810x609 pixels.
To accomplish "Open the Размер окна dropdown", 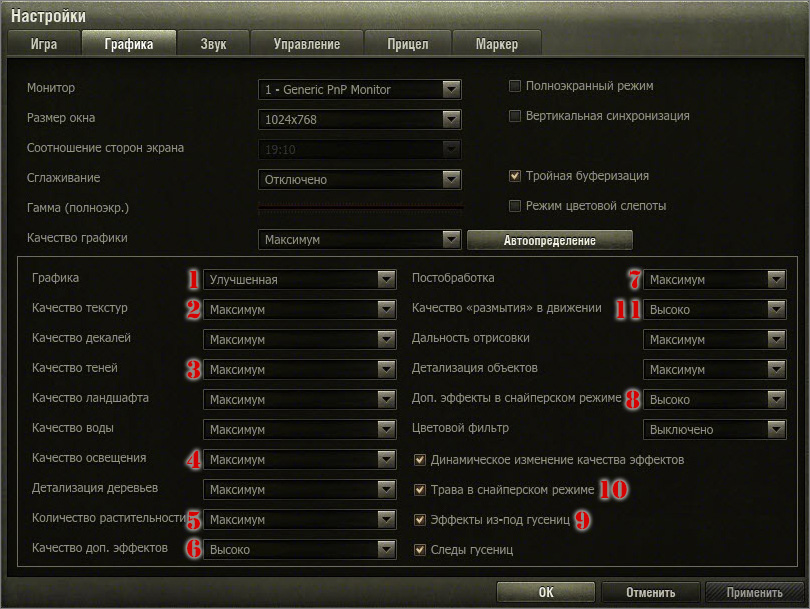I will (x=360, y=119).
